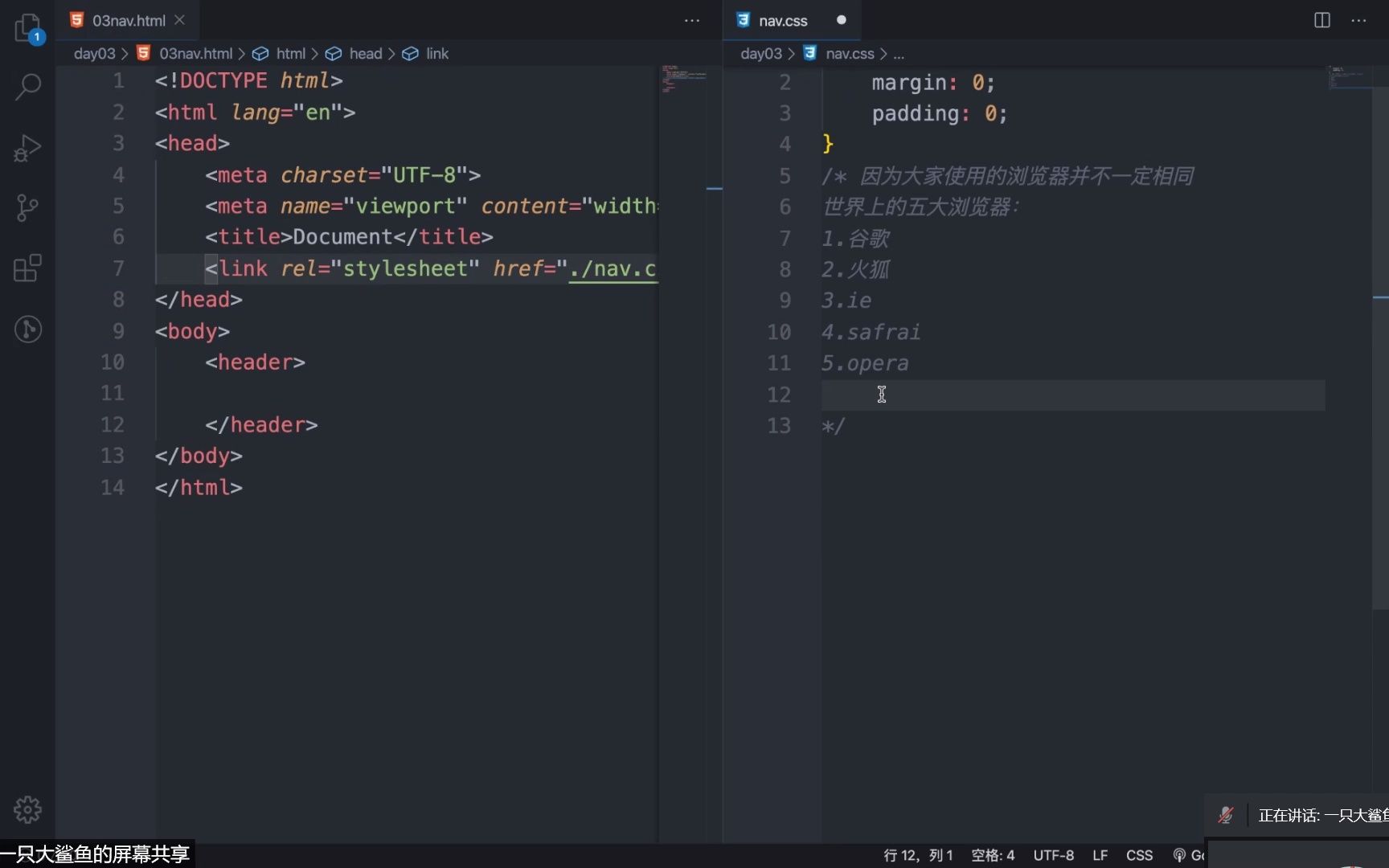Open the split editor icon
This screenshot has height=868, width=1389.
pos(1321,20)
